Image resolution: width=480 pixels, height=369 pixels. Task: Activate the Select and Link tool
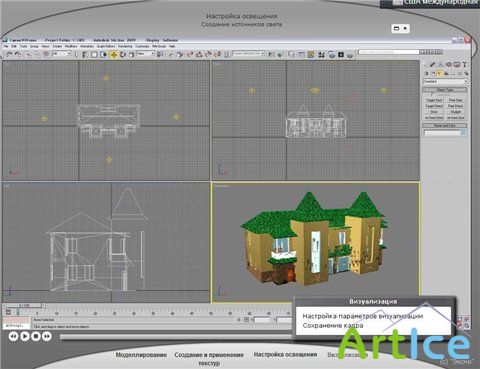[28, 54]
